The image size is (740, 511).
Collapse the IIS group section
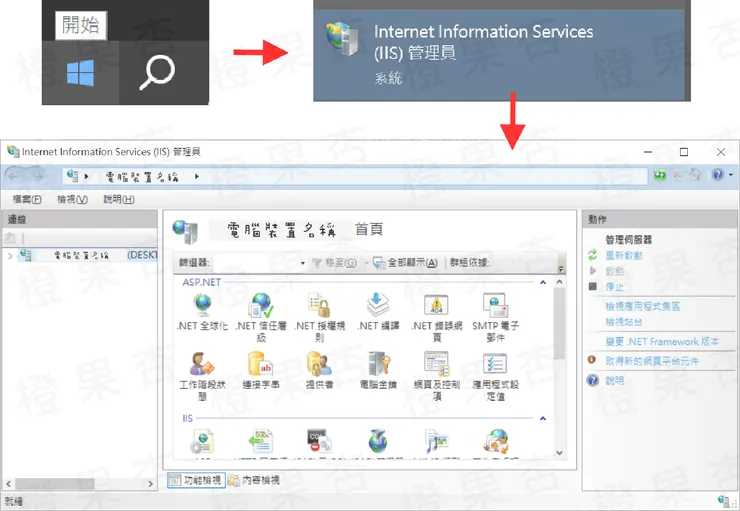point(543,418)
